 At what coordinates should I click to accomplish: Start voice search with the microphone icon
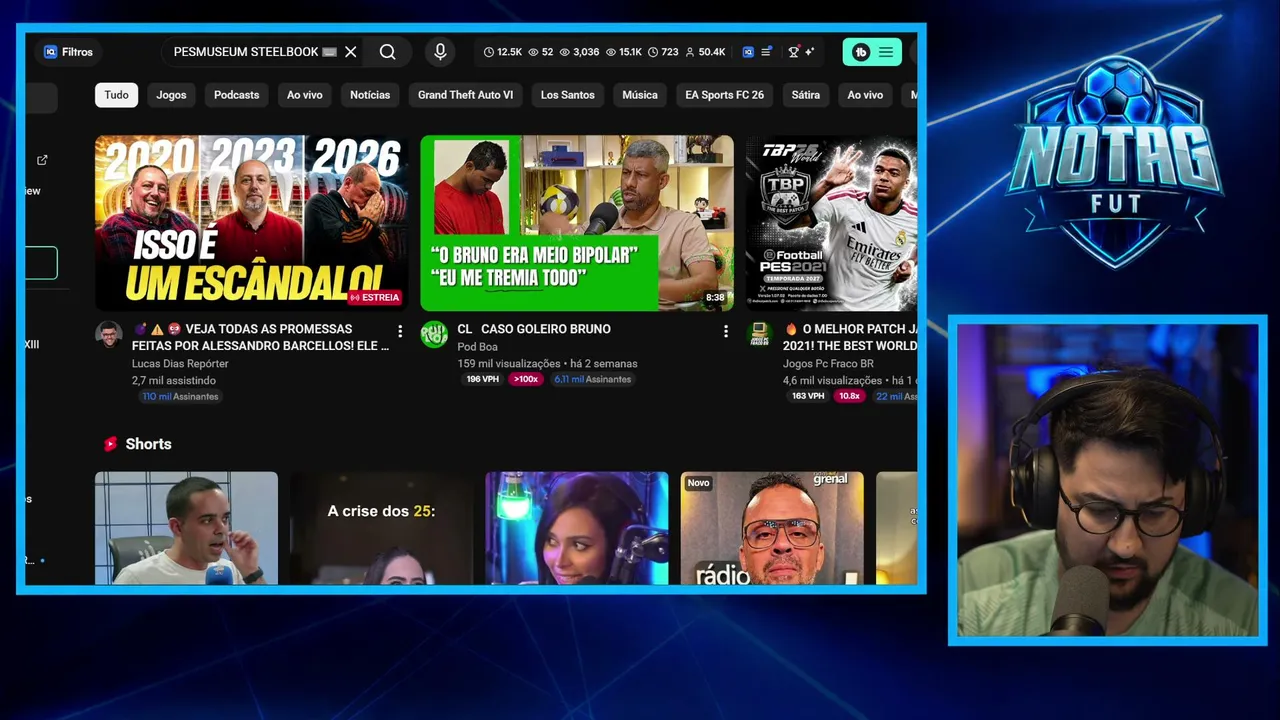[440, 52]
